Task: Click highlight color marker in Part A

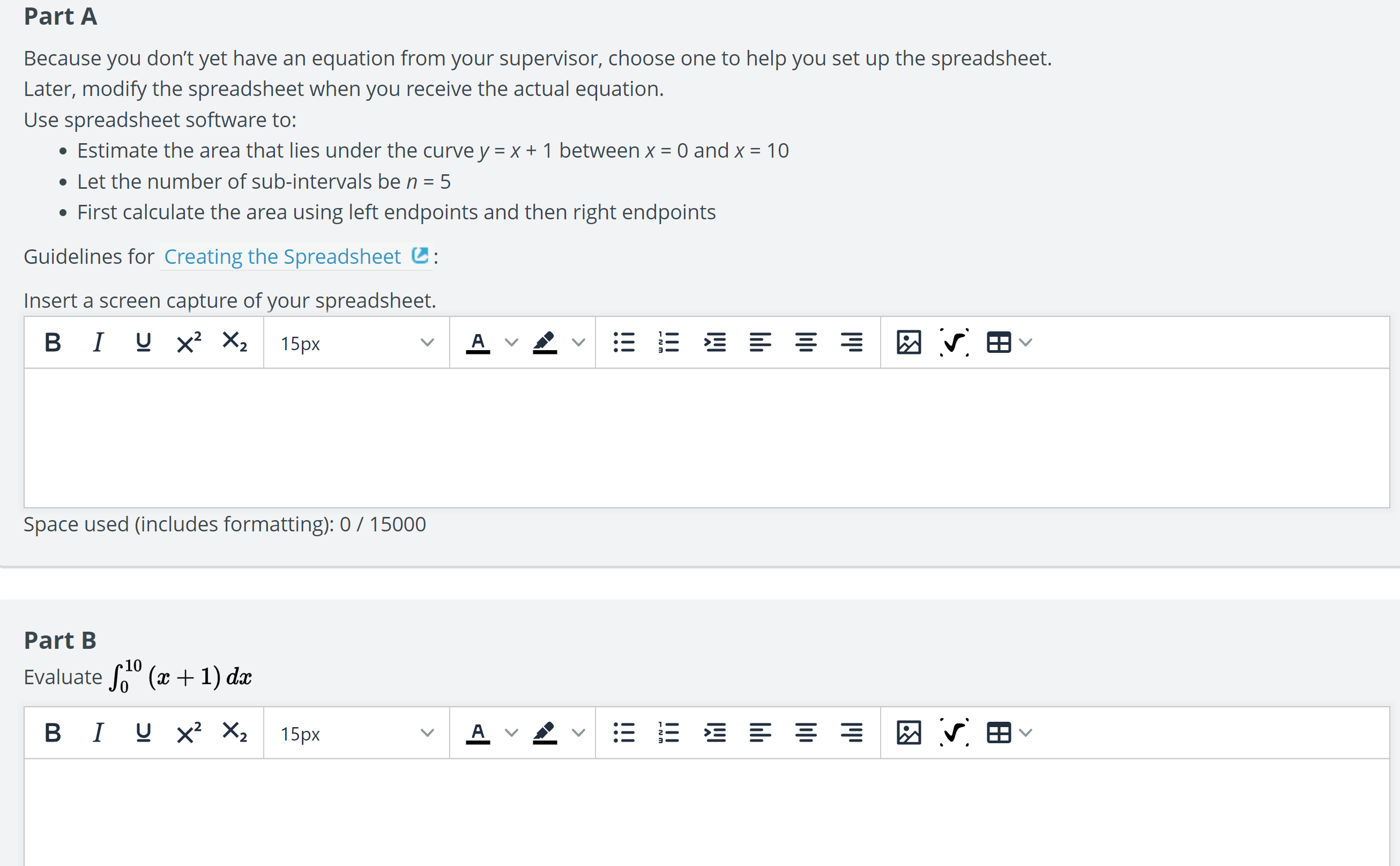Action: pos(545,343)
